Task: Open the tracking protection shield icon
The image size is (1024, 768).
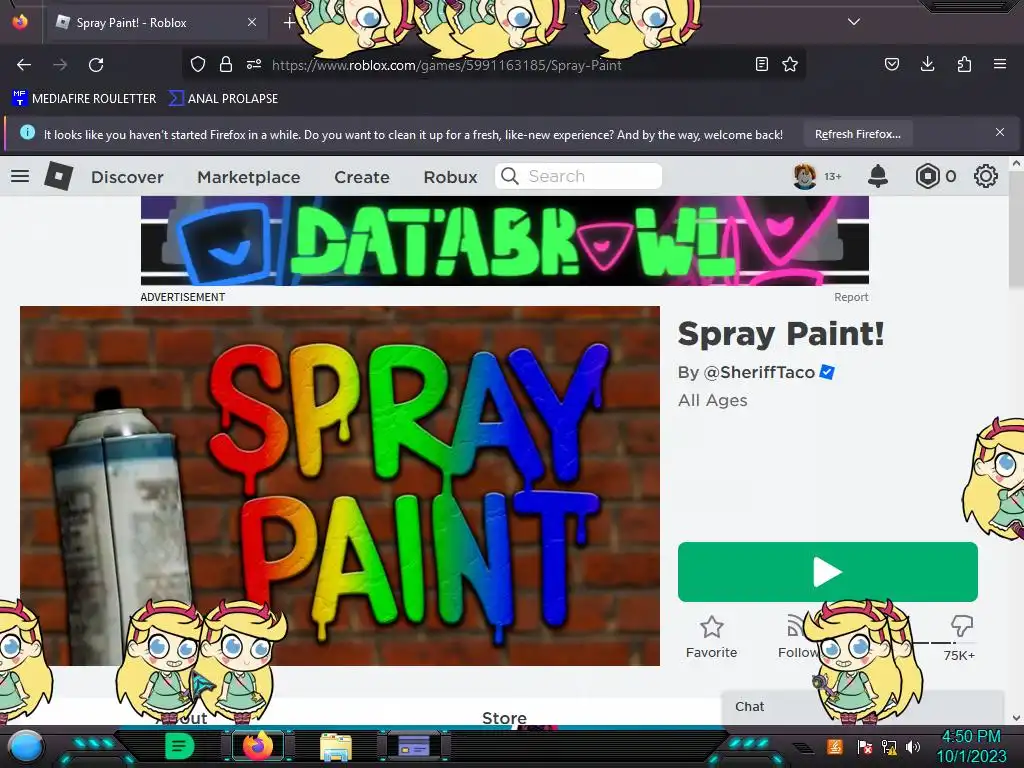Action: 198,64
